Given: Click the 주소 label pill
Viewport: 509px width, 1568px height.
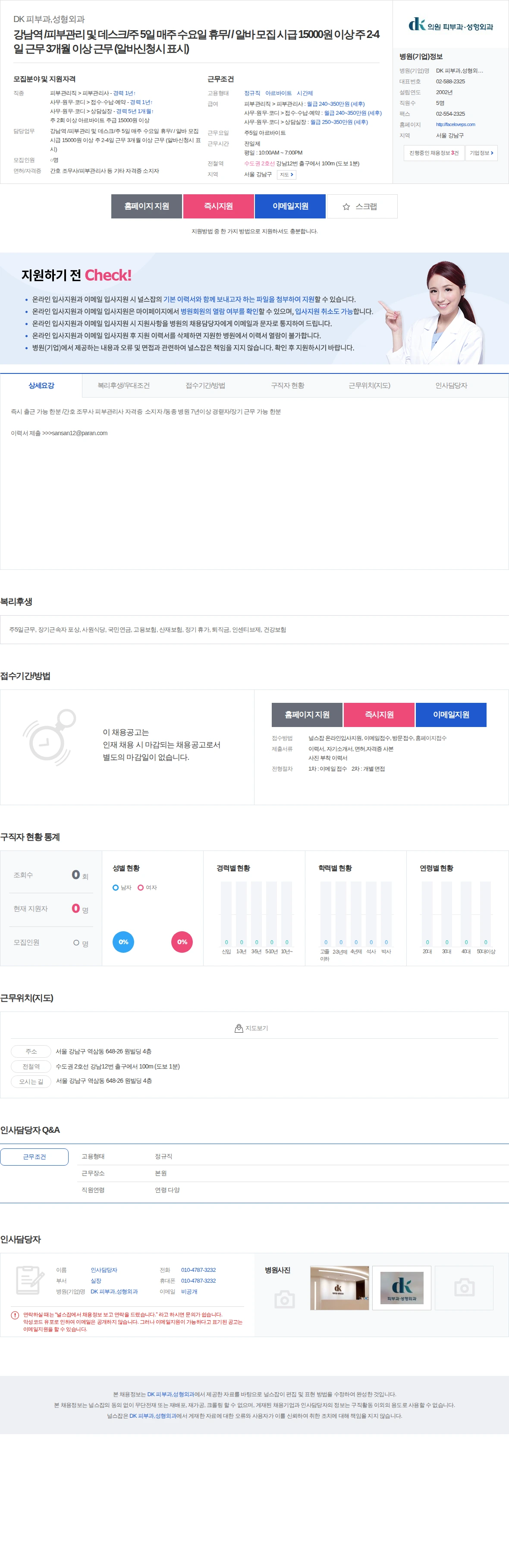Looking at the screenshot, I should click(31, 1051).
